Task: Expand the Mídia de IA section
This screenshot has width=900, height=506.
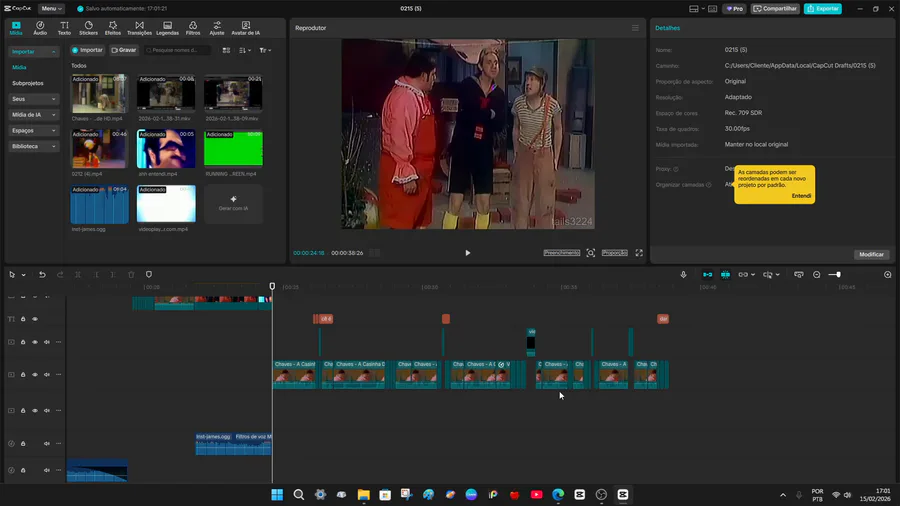Action: [34, 115]
